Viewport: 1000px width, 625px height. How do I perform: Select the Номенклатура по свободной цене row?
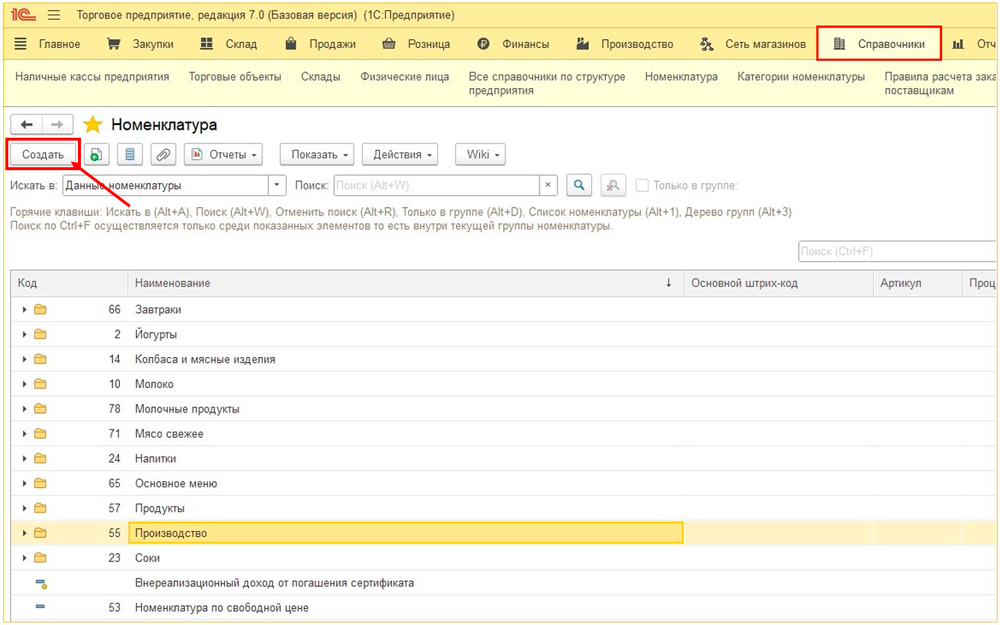point(221,608)
